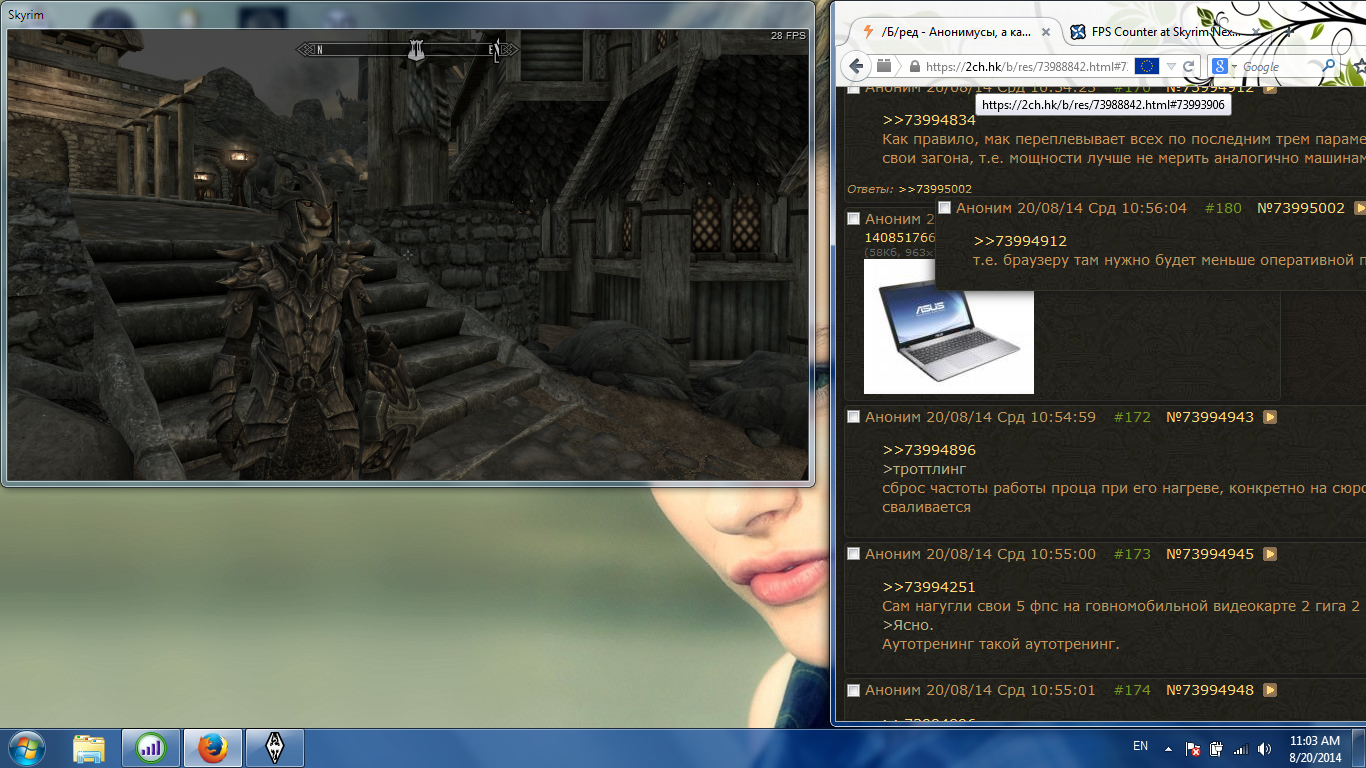Tick the checkbox of post #173
The height and width of the screenshot is (768, 1366).
coord(853,554)
